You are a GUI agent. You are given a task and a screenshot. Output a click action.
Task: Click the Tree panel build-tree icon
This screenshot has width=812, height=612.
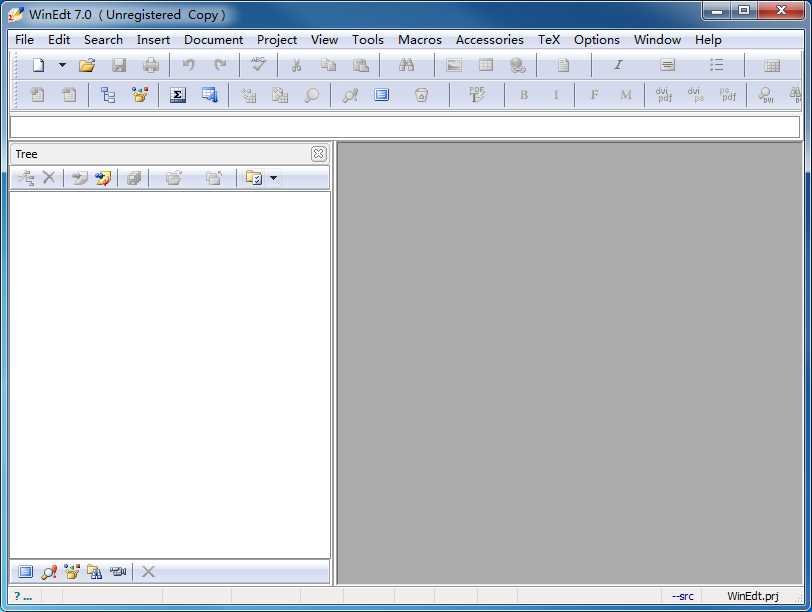(25, 179)
